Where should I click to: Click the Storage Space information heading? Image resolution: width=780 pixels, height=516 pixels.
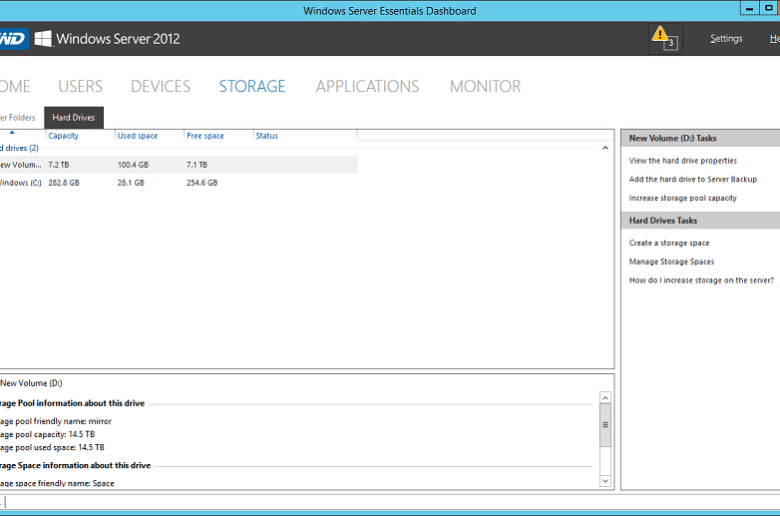tap(75, 465)
